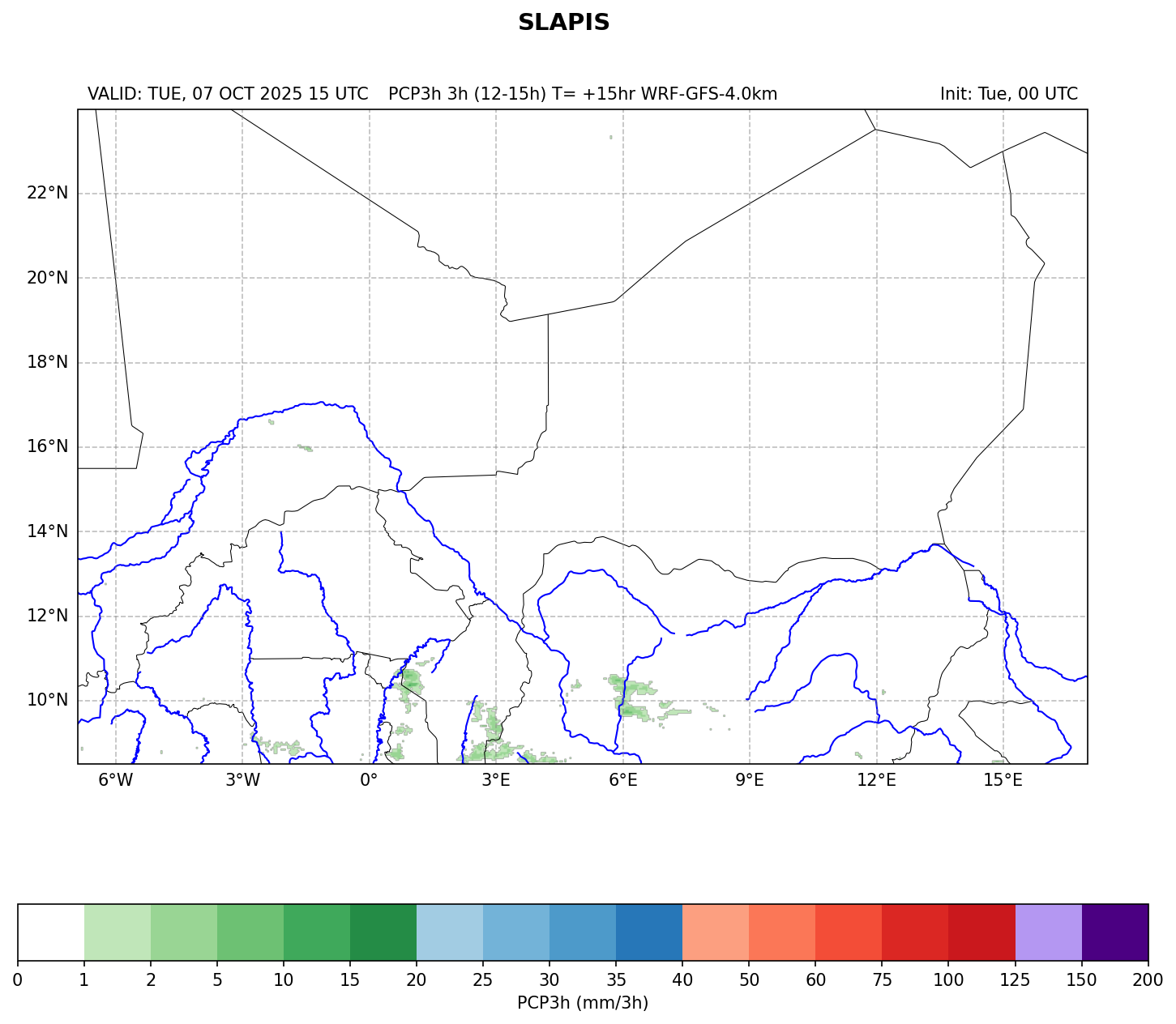This screenshot has width=1176, height=1024.
Task: Choose the light blue 20–25 colorbar segment
Action: [x=450, y=932]
